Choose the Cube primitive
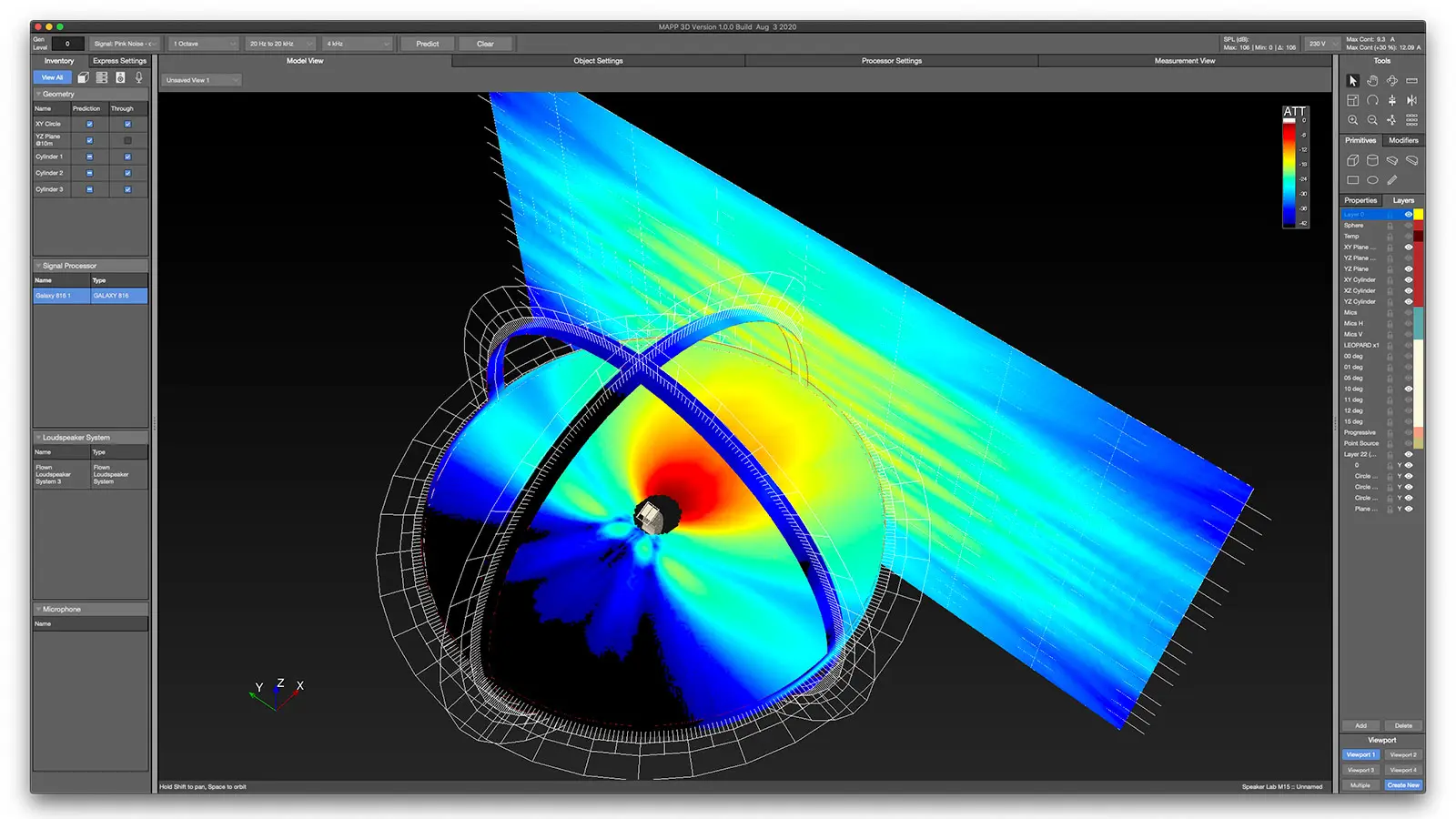Screen dimensions: 1456x819 [x=1353, y=159]
